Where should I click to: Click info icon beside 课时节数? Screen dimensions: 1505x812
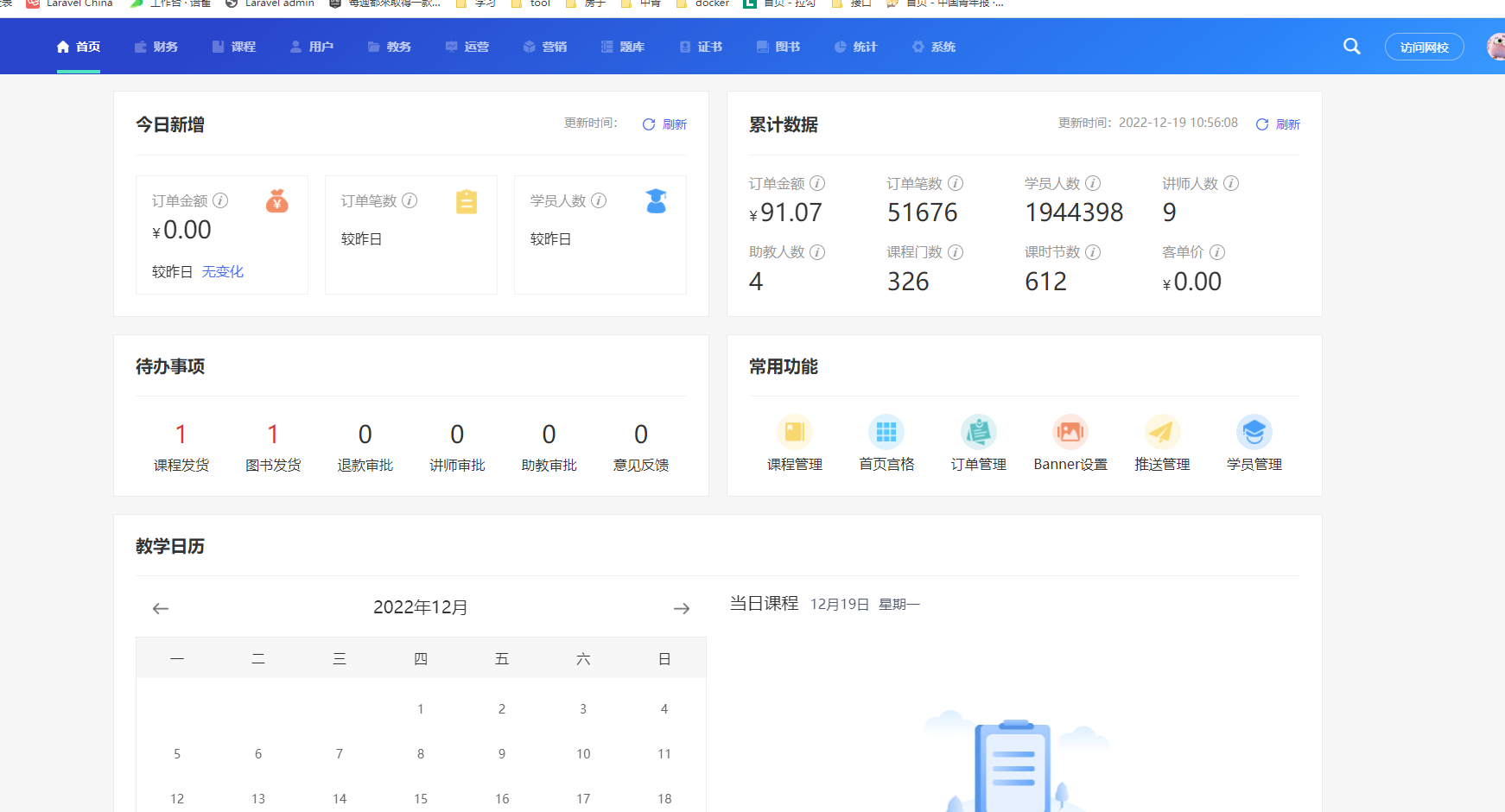[x=1093, y=252]
